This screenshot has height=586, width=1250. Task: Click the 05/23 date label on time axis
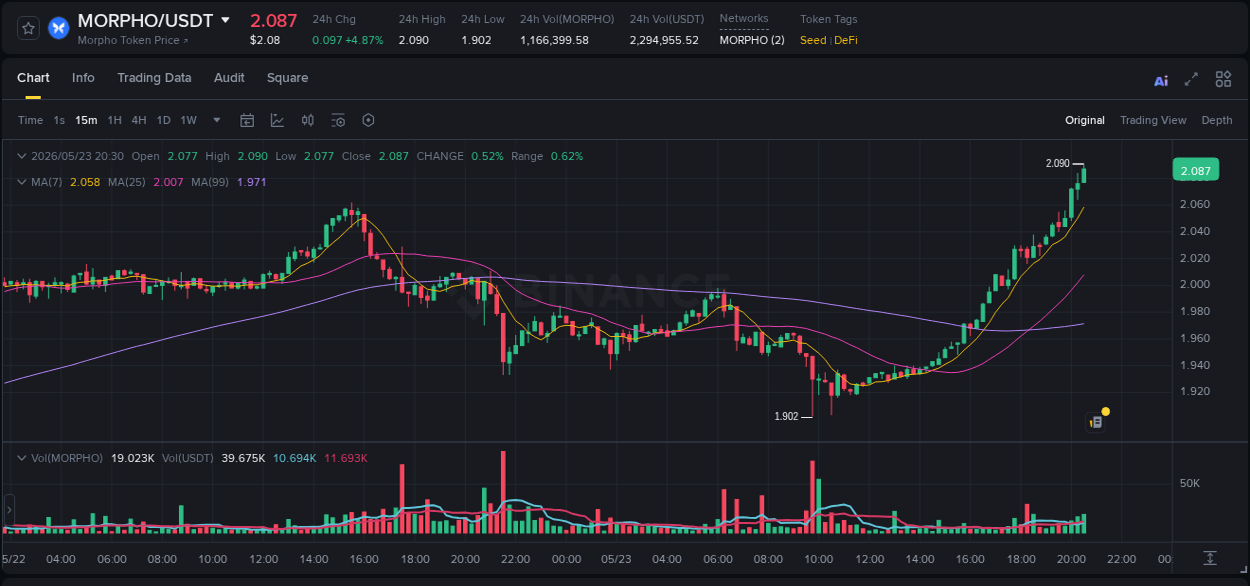pos(616,559)
